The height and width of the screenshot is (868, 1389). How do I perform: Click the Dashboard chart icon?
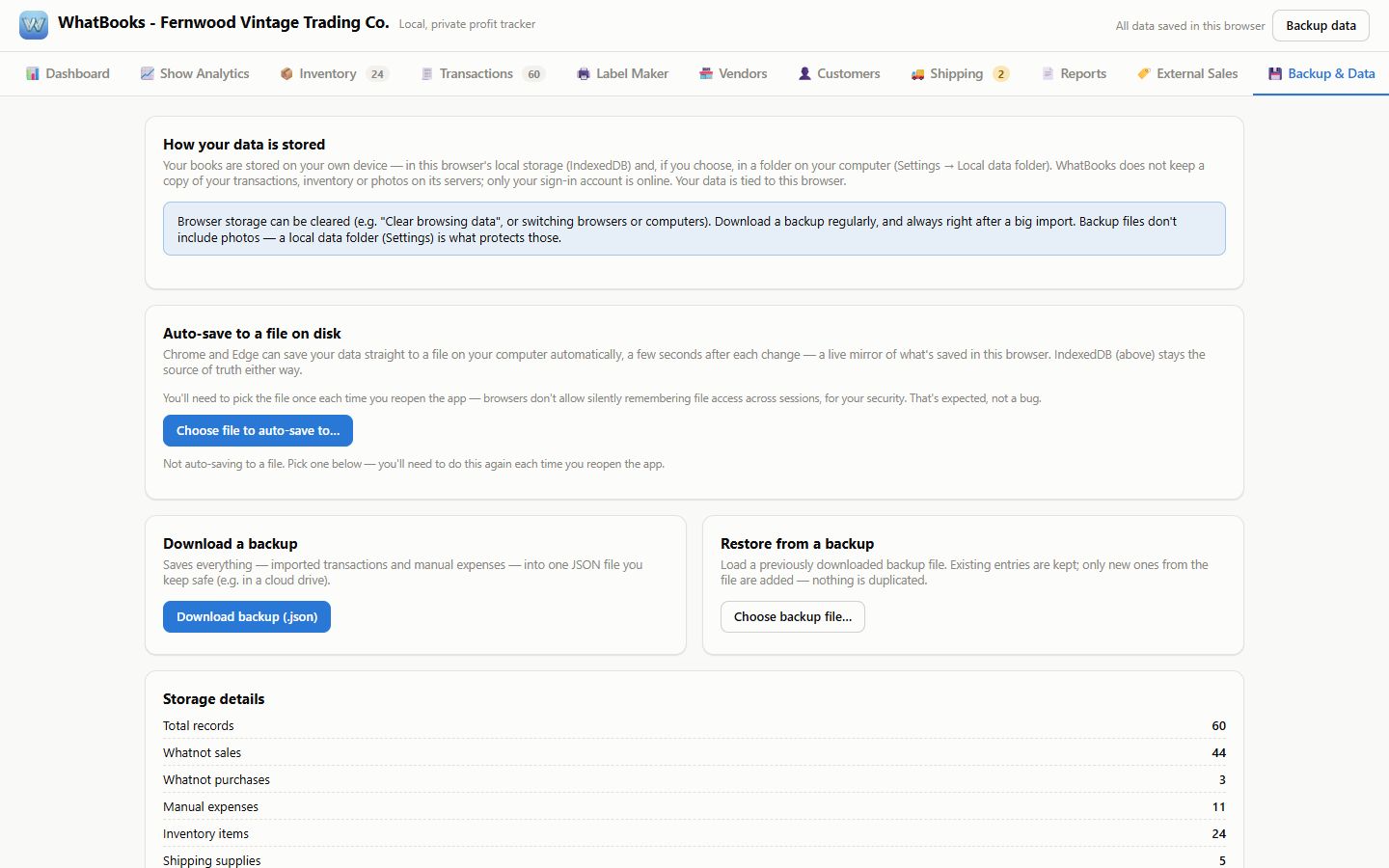33,73
